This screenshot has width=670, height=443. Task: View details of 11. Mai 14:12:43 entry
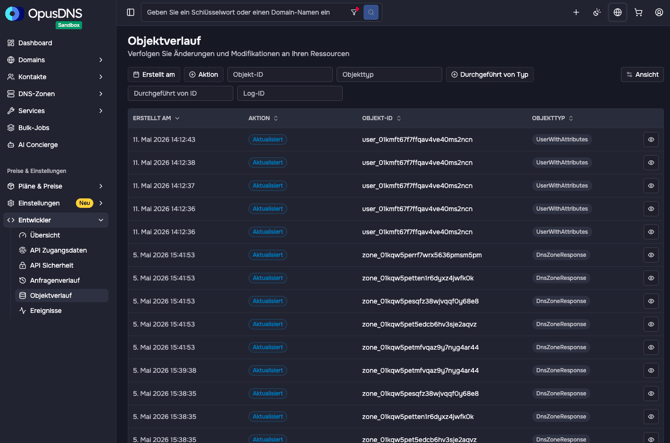[651, 140]
